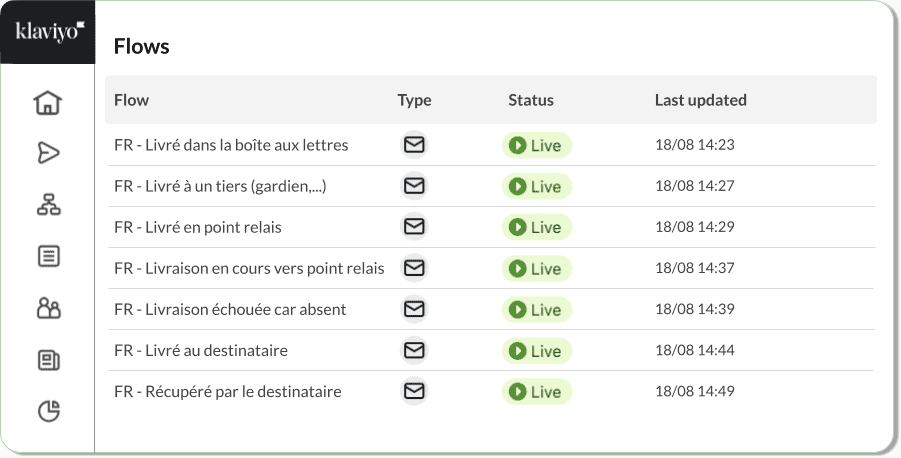Click email type icon for boîte aux lettres flow
The width and height of the screenshot is (901, 458).
(414, 145)
